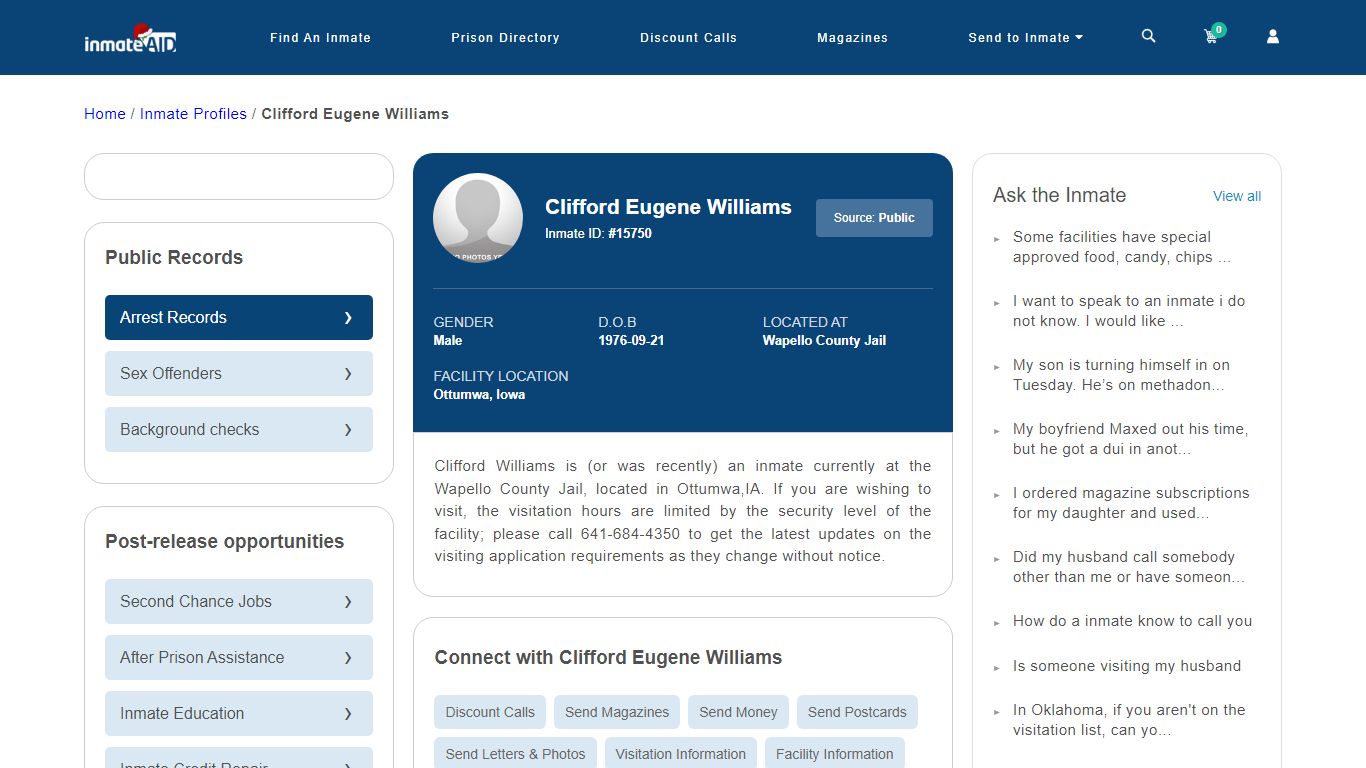The height and width of the screenshot is (768, 1366).
Task: Open question 'I want to speak to an inmate'
Action: [x=1128, y=311]
